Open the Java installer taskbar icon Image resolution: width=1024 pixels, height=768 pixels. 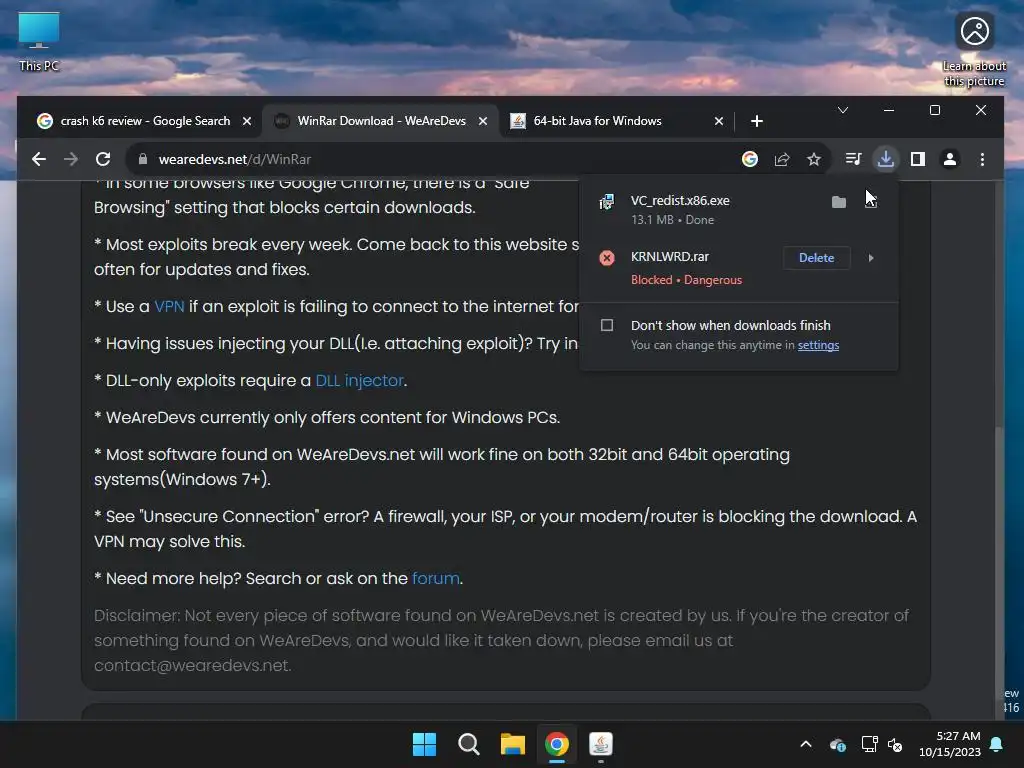coord(601,744)
